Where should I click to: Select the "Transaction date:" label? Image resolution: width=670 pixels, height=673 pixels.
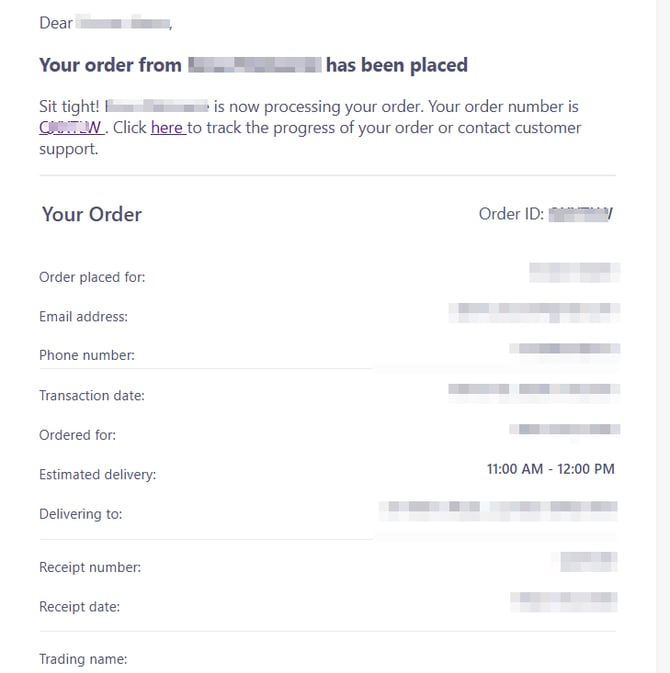[92, 396]
